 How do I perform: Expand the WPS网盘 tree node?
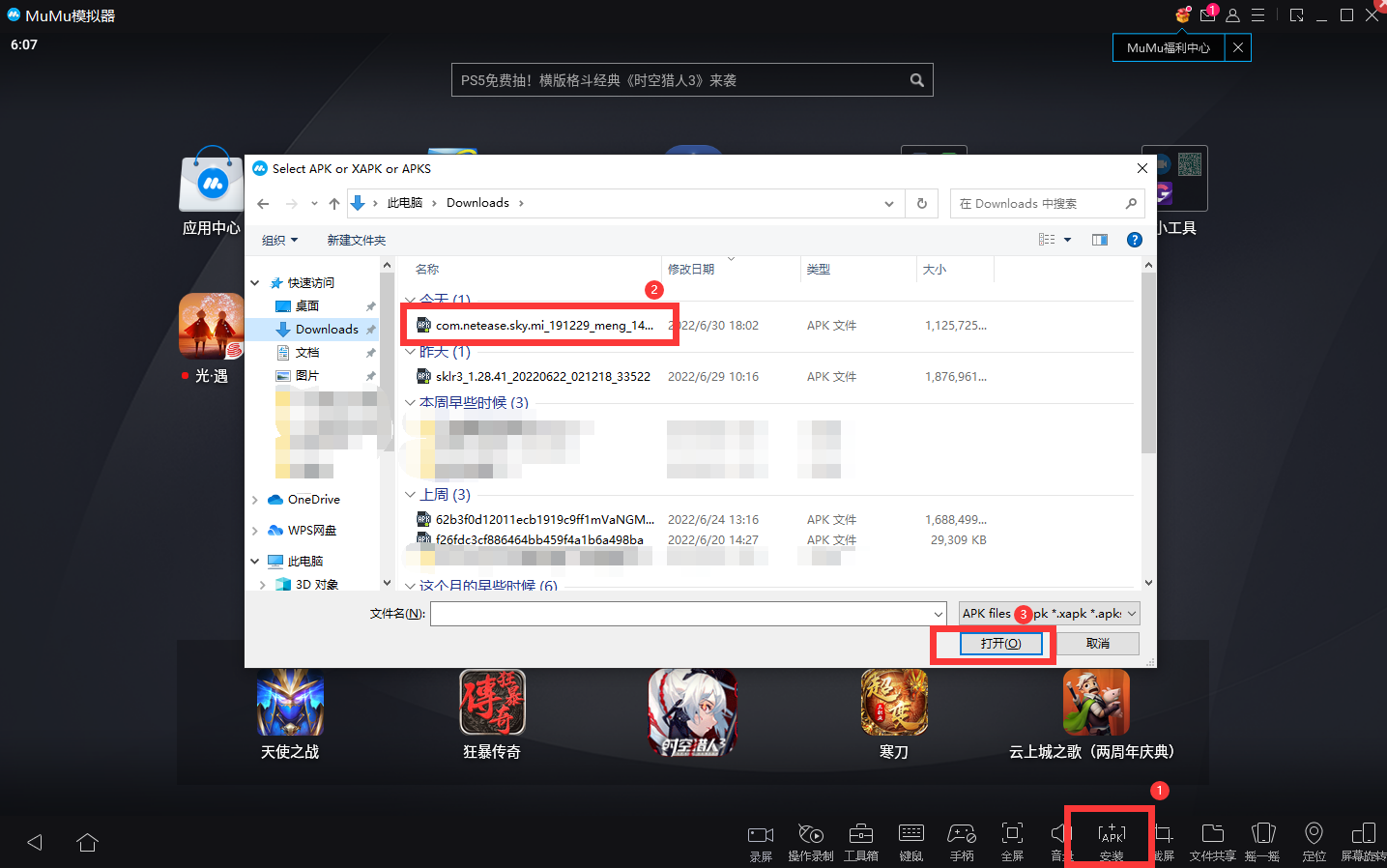coord(255,531)
